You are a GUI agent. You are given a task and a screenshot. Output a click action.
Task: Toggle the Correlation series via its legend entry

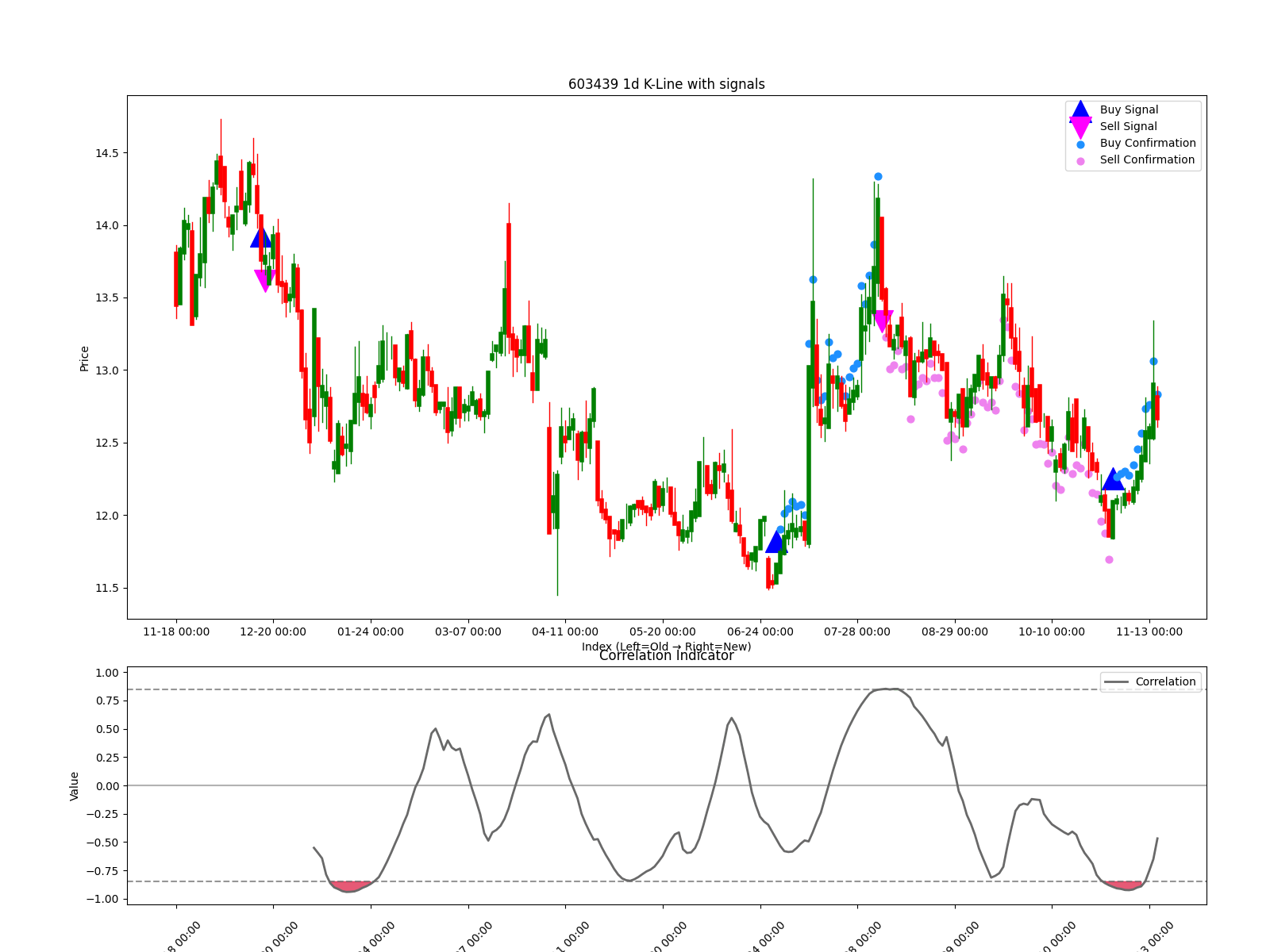[x=1164, y=681]
